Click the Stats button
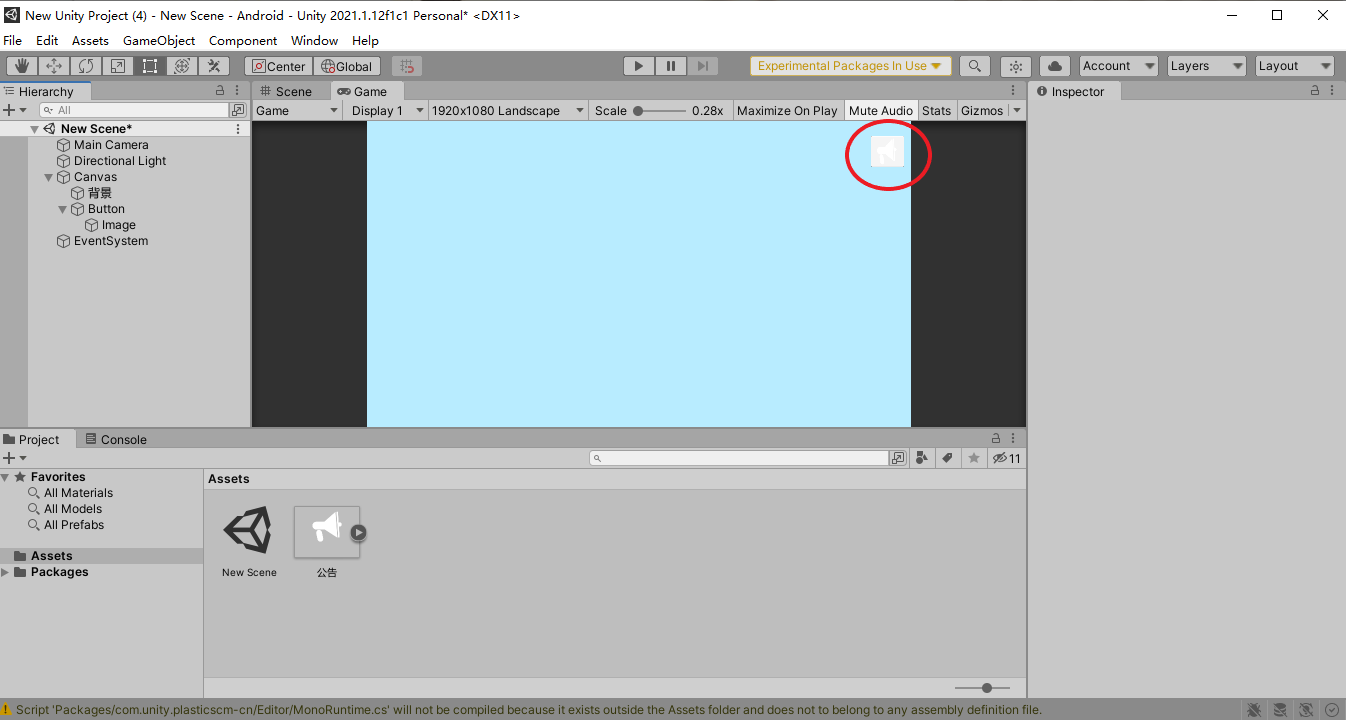 click(x=936, y=111)
